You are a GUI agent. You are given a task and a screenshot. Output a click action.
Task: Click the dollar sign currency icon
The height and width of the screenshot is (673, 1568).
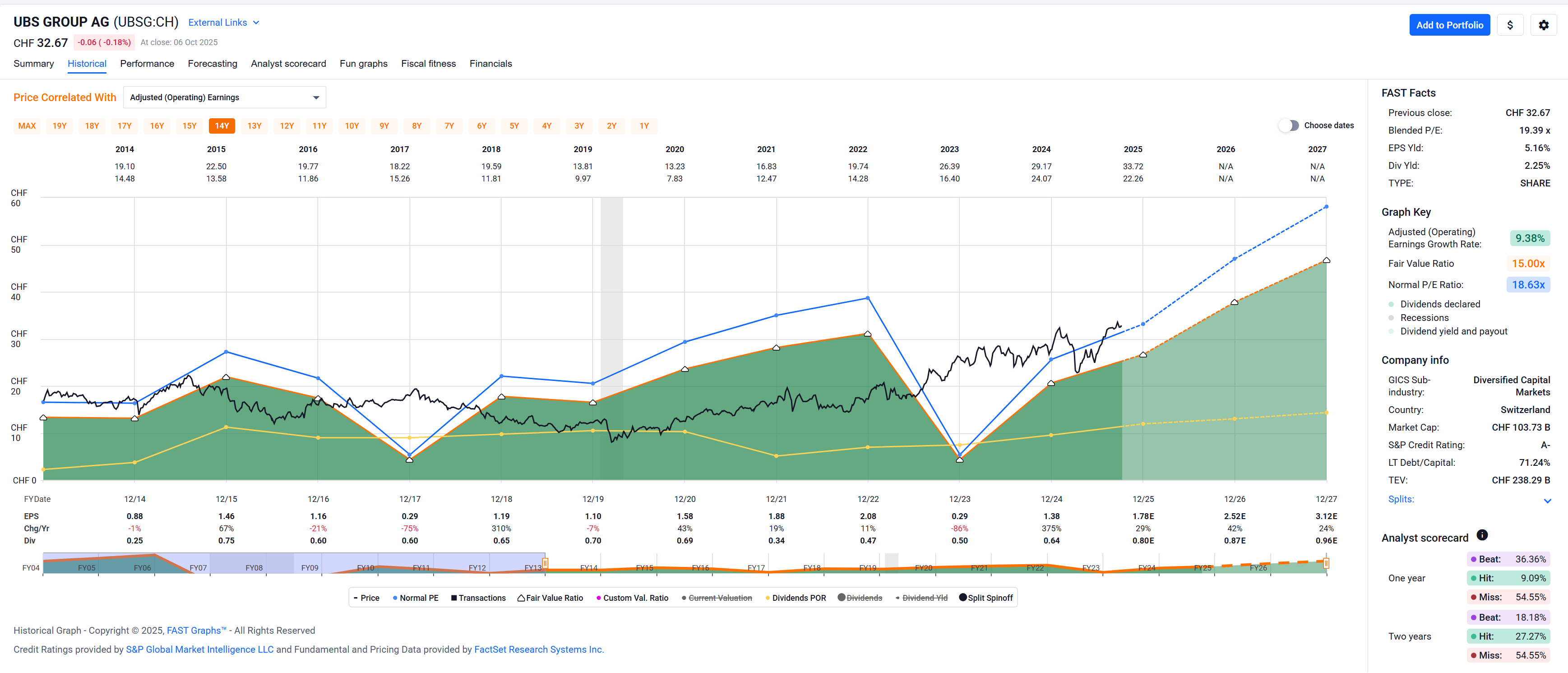(1509, 25)
